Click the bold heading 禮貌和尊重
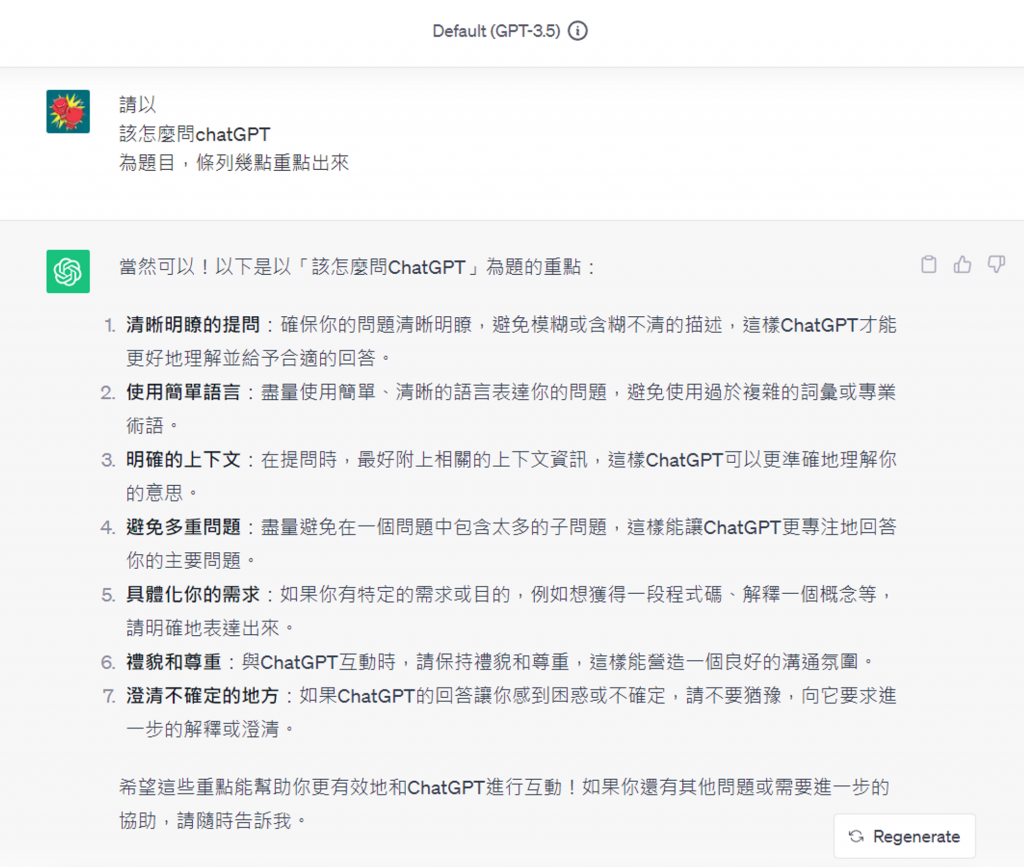1024x867 pixels. (x=174, y=662)
